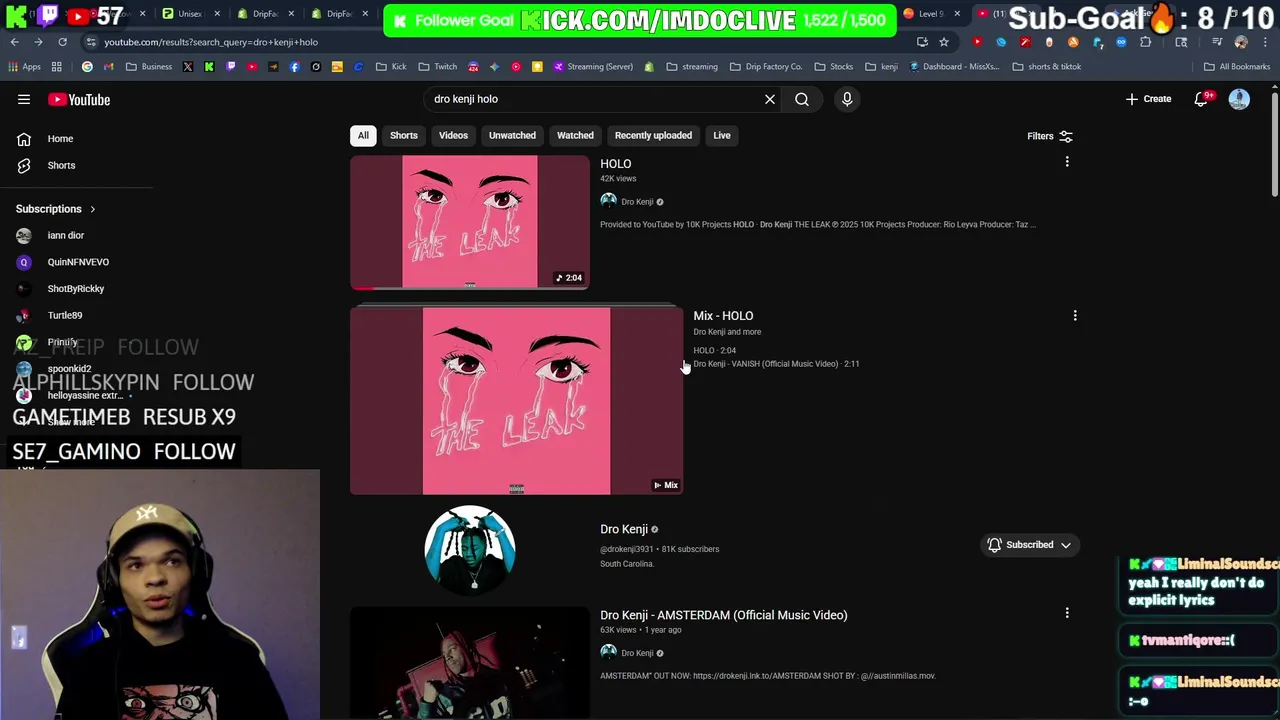Viewport: 1280px width, 720px height.
Task: Select the Recently uploaded chip
Action: [653, 135]
